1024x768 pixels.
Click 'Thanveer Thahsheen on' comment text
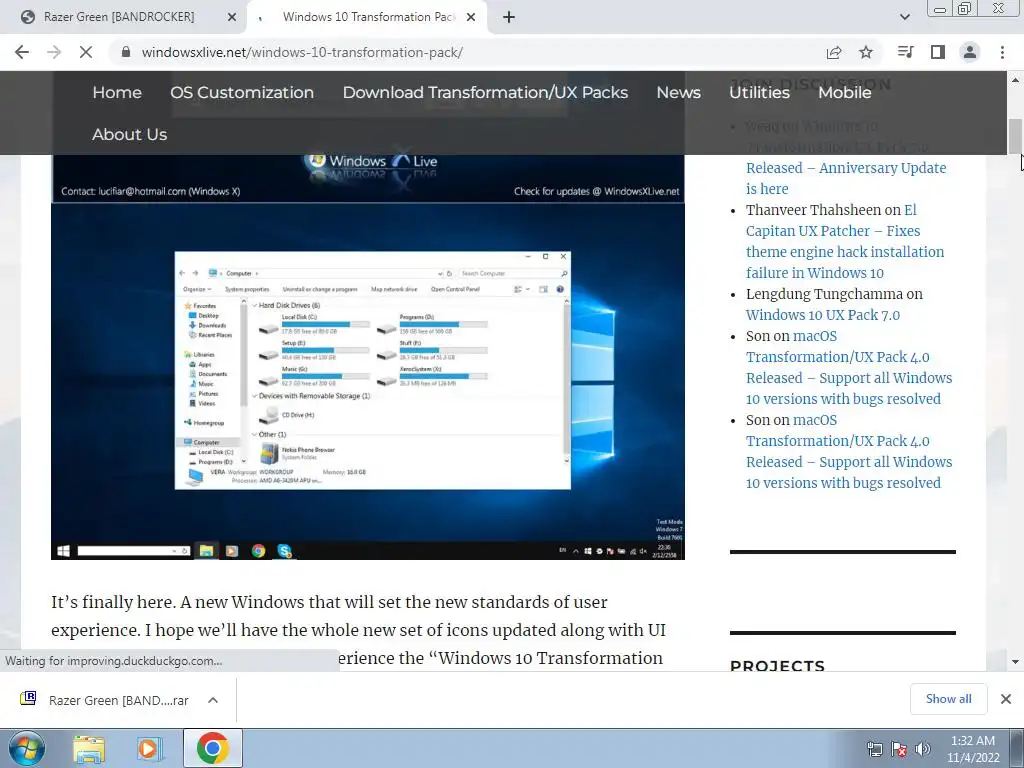[824, 210]
